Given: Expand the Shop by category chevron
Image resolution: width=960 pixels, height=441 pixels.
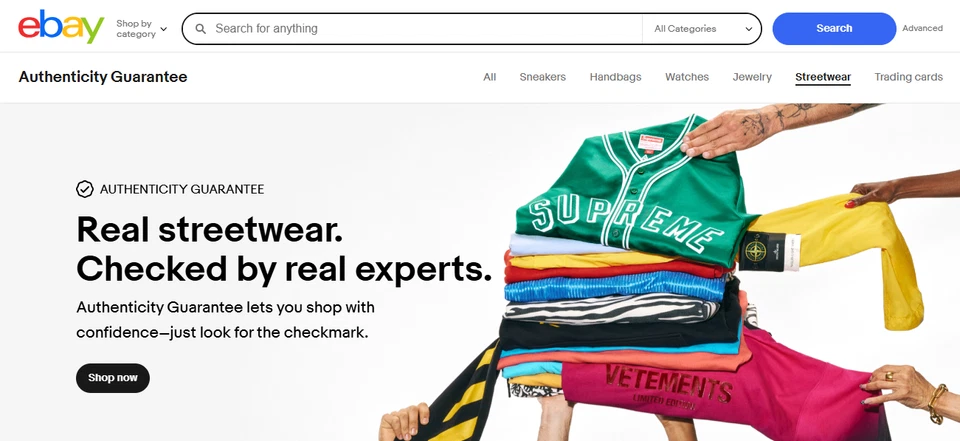Looking at the screenshot, I should click(x=163, y=29).
